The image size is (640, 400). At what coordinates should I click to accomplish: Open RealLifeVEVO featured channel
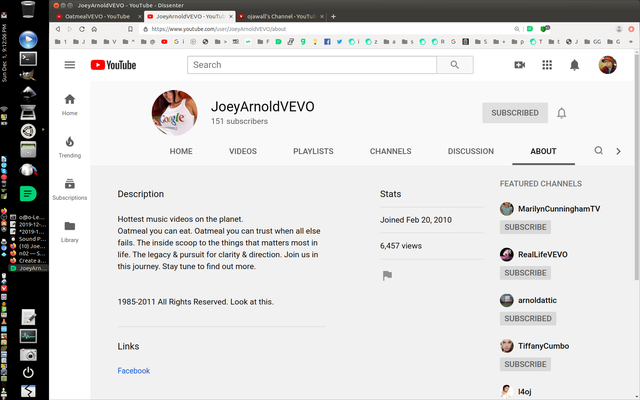click(542, 254)
